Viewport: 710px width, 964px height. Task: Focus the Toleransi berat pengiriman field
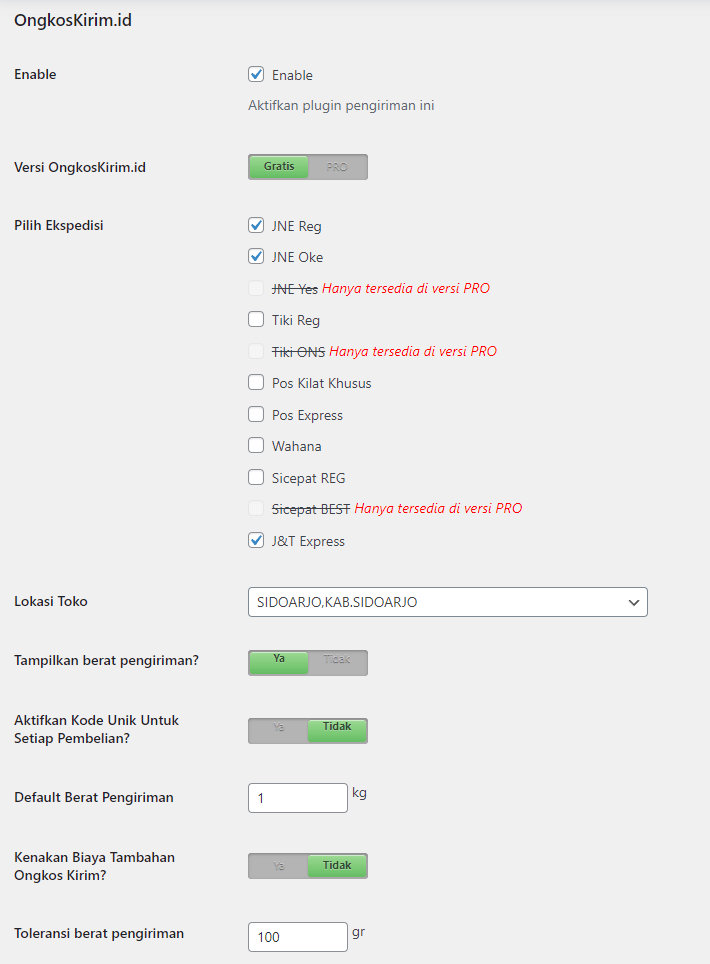(297, 937)
